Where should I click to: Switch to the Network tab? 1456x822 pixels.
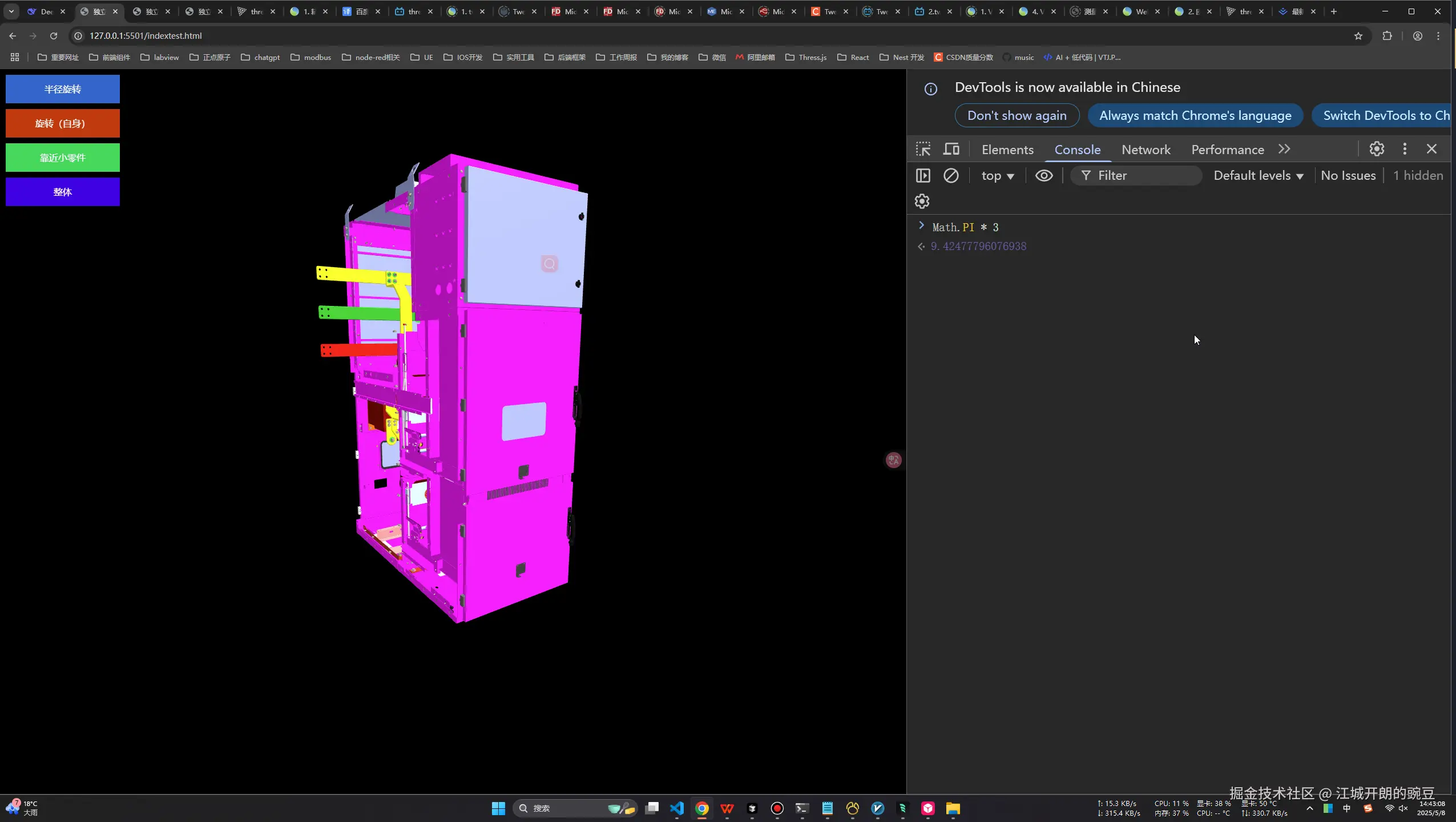(1146, 150)
